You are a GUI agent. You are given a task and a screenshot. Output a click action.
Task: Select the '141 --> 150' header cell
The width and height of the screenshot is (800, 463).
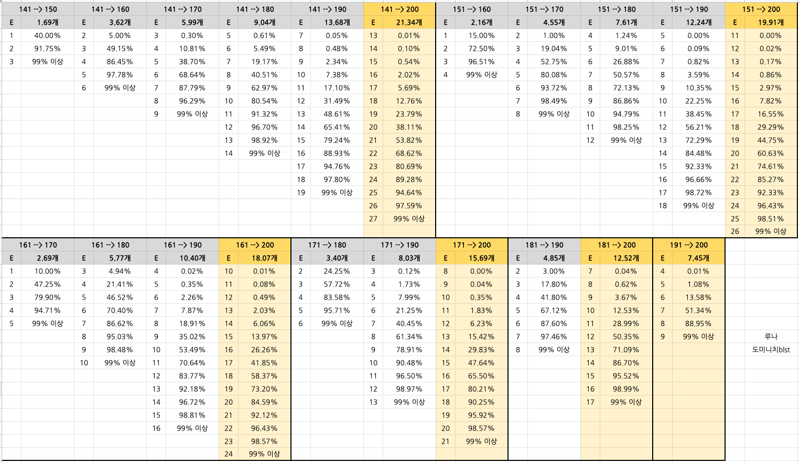[x=38, y=9]
